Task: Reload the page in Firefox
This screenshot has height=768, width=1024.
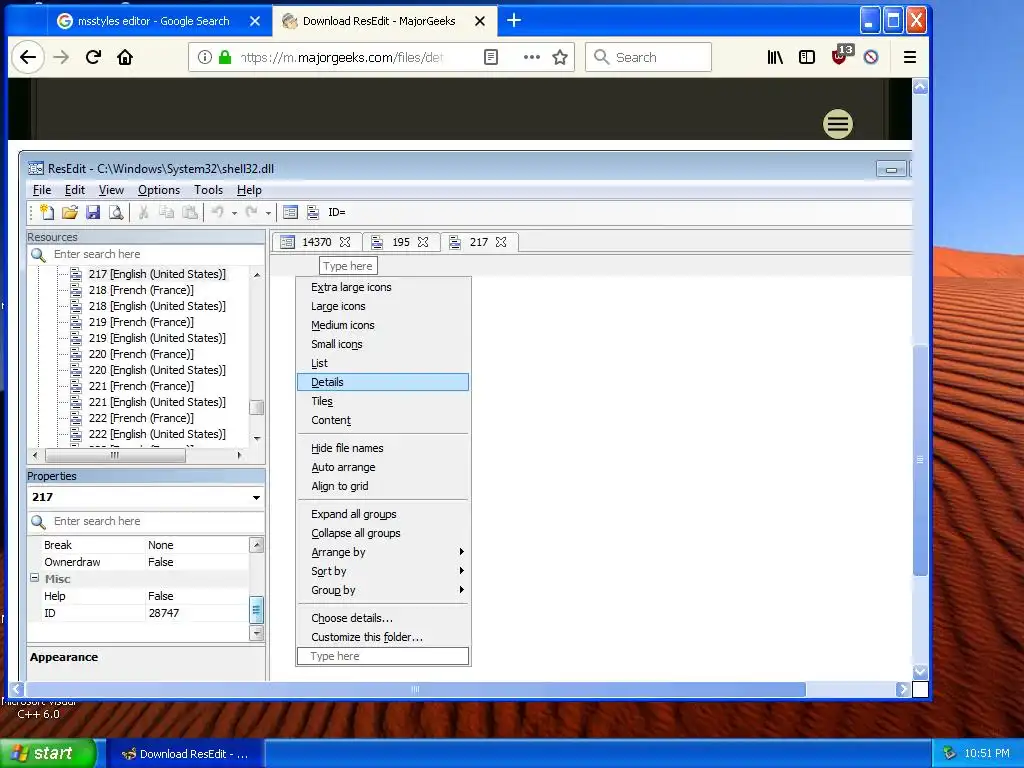Action: tap(93, 57)
